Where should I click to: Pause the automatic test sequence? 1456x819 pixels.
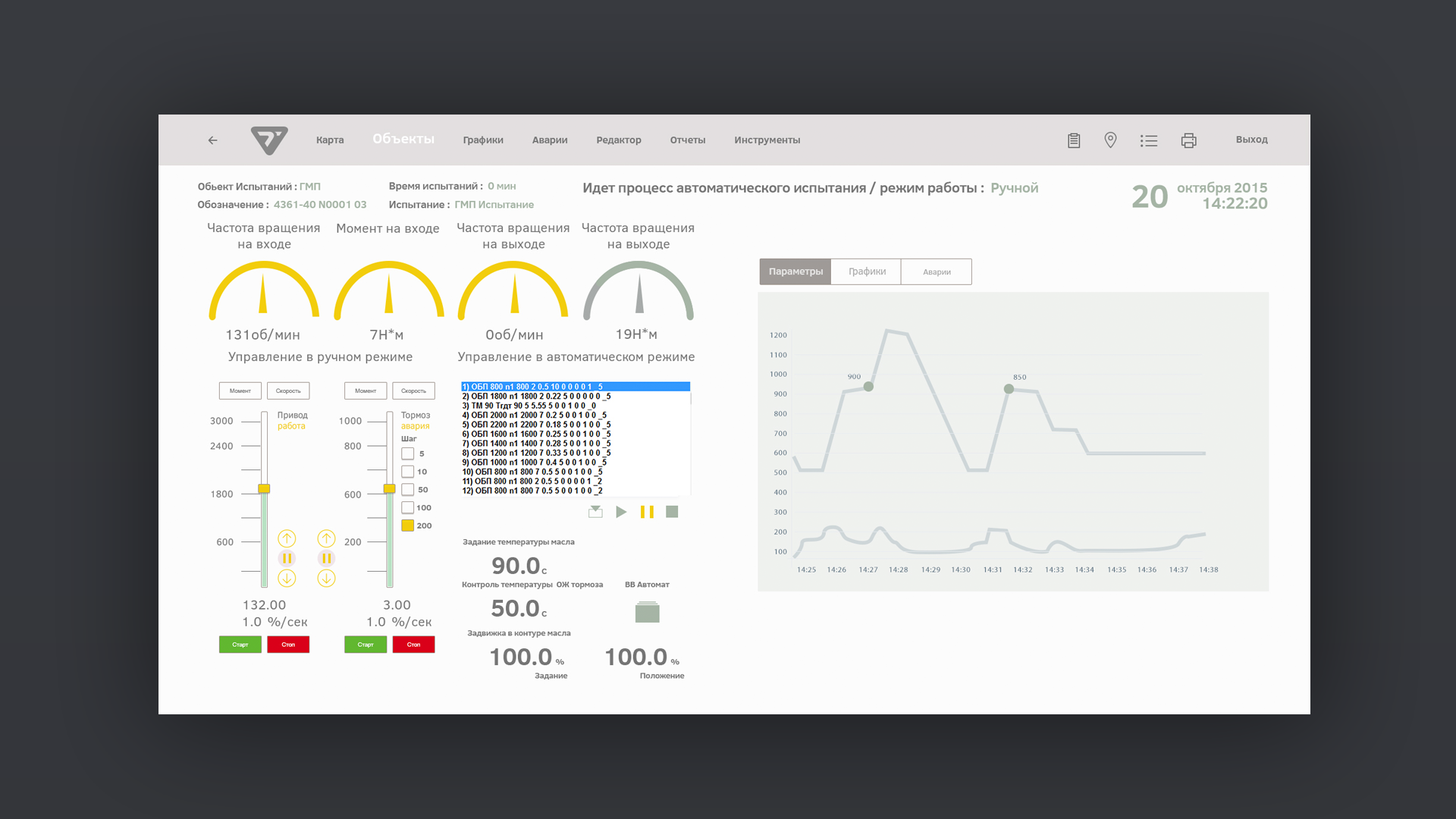(x=647, y=512)
